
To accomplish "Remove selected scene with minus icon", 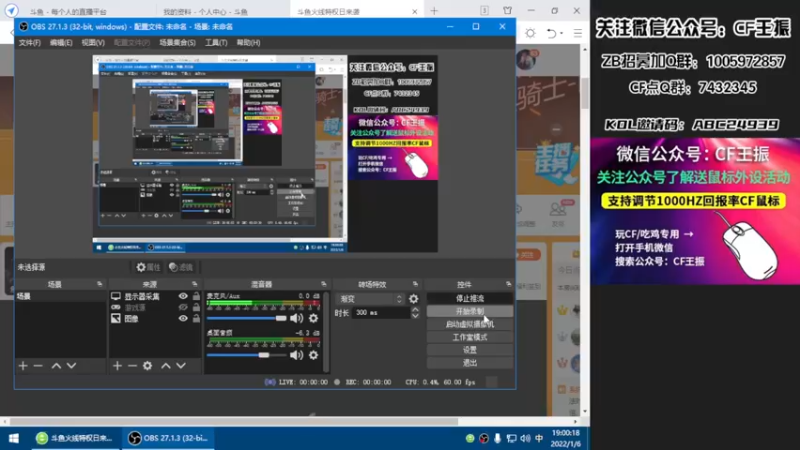I will click(38, 366).
